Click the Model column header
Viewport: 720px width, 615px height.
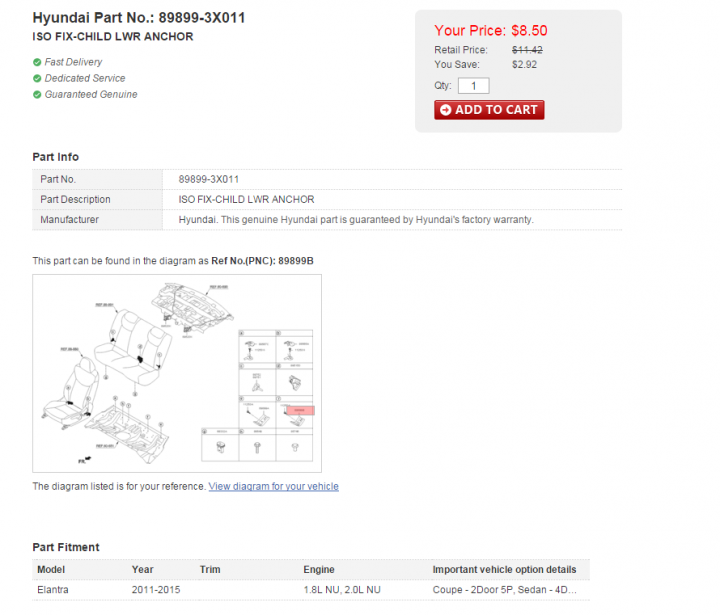click(51, 570)
